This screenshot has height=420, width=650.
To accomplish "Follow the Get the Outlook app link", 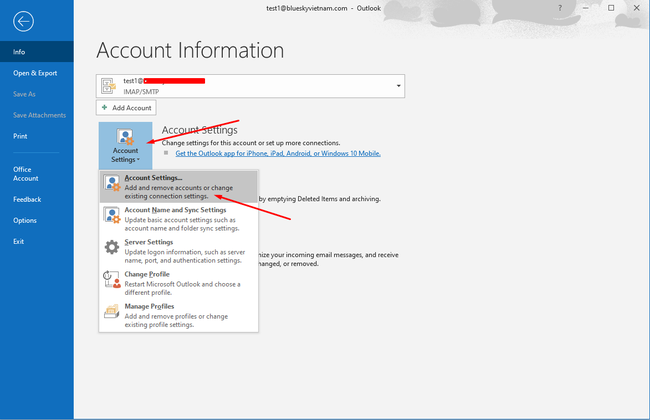I will [278, 153].
